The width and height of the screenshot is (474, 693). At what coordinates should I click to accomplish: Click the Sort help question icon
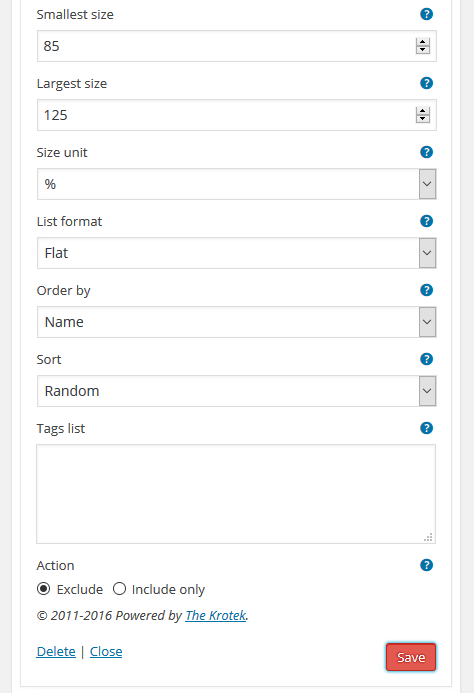click(426, 359)
